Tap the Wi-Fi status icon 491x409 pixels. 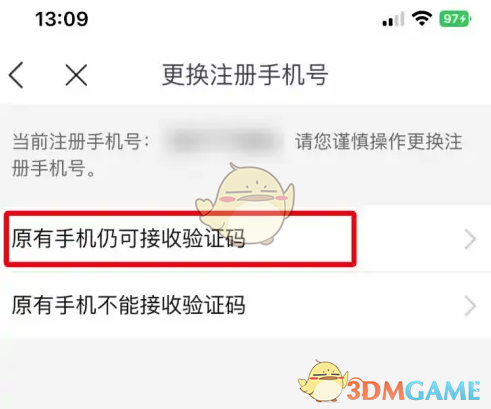[422, 19]
